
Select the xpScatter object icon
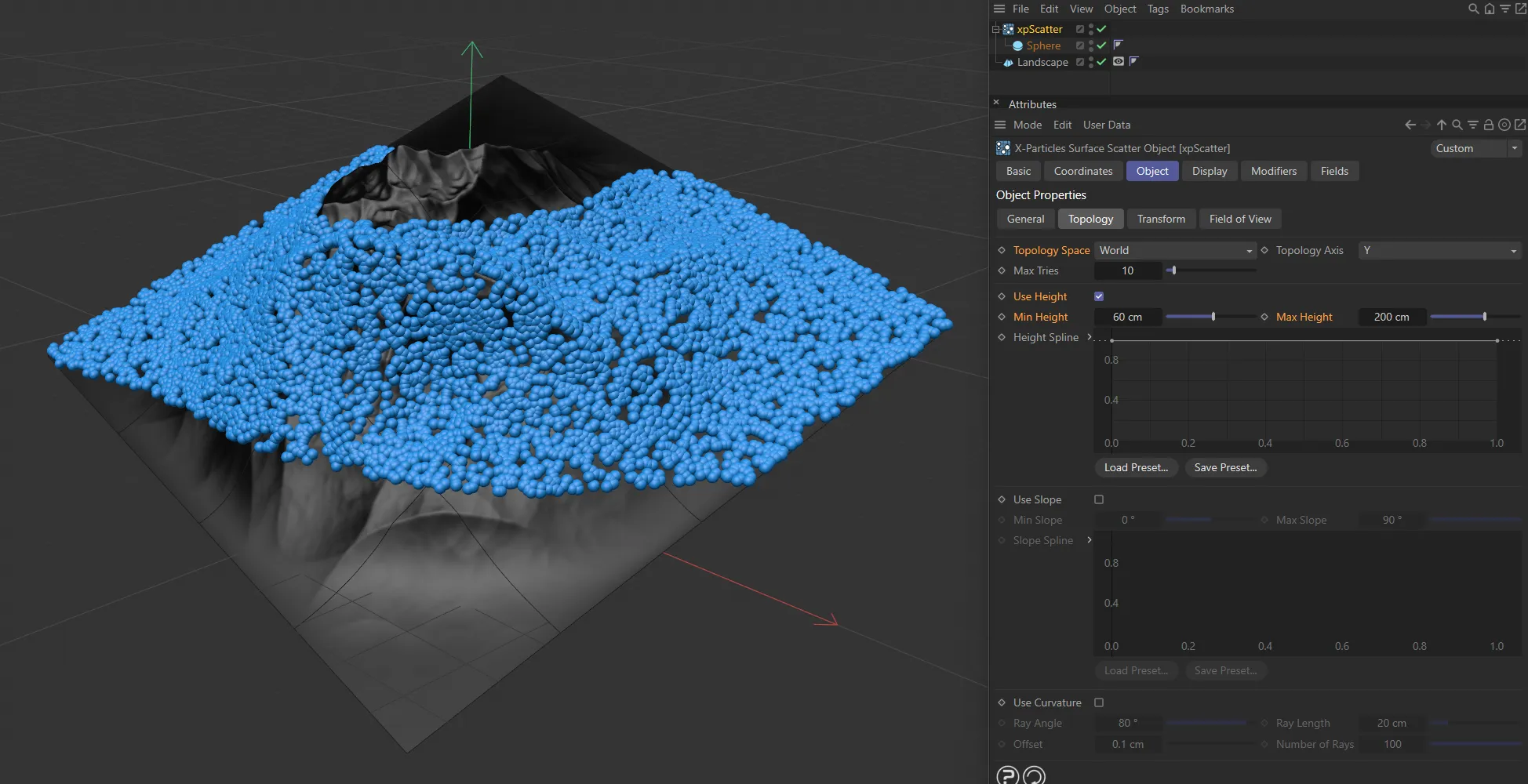[x=1007, y=29]
